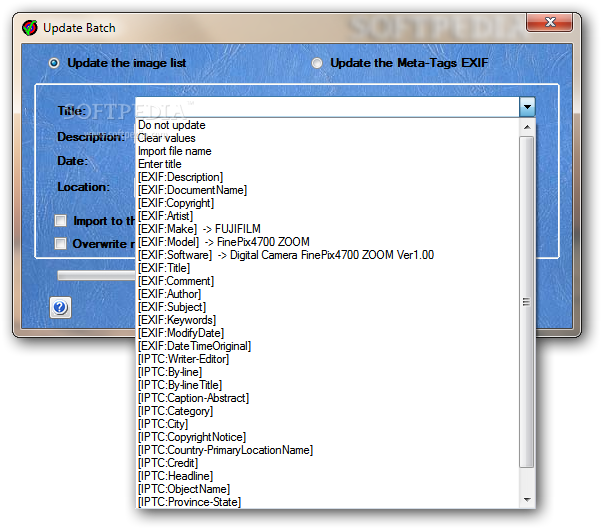Viewport: 602px width, 529px height.
Task: Select 'Enter title' option
Action: click(x=328, y=164)
